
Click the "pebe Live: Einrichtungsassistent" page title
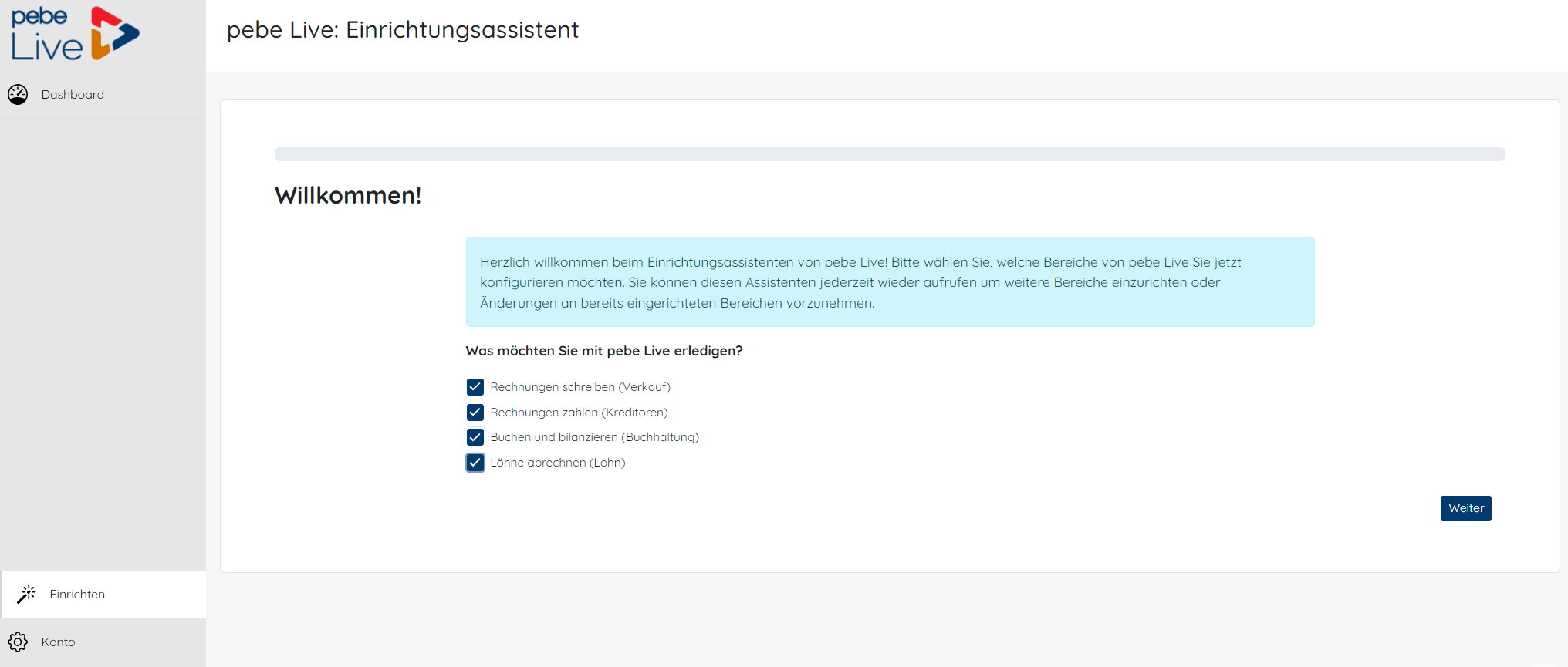point(402,30)
